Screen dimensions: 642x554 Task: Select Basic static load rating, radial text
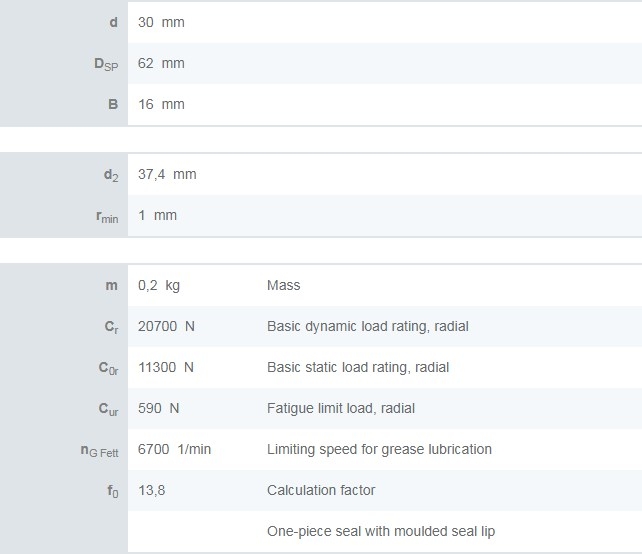tap(358, 367)
